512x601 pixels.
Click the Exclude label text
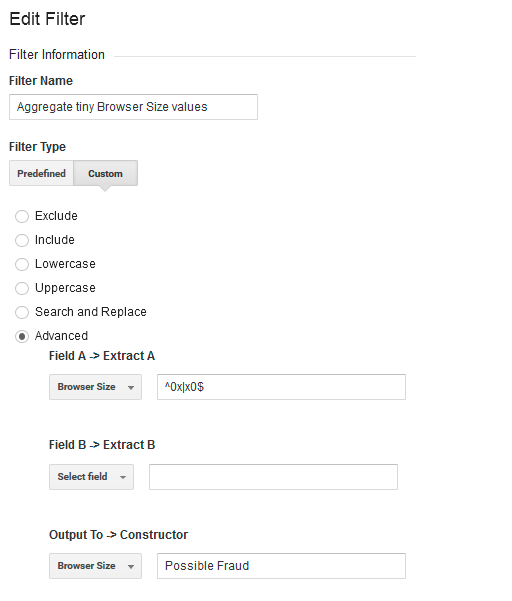pyautogui.click(x=56, y=216)
